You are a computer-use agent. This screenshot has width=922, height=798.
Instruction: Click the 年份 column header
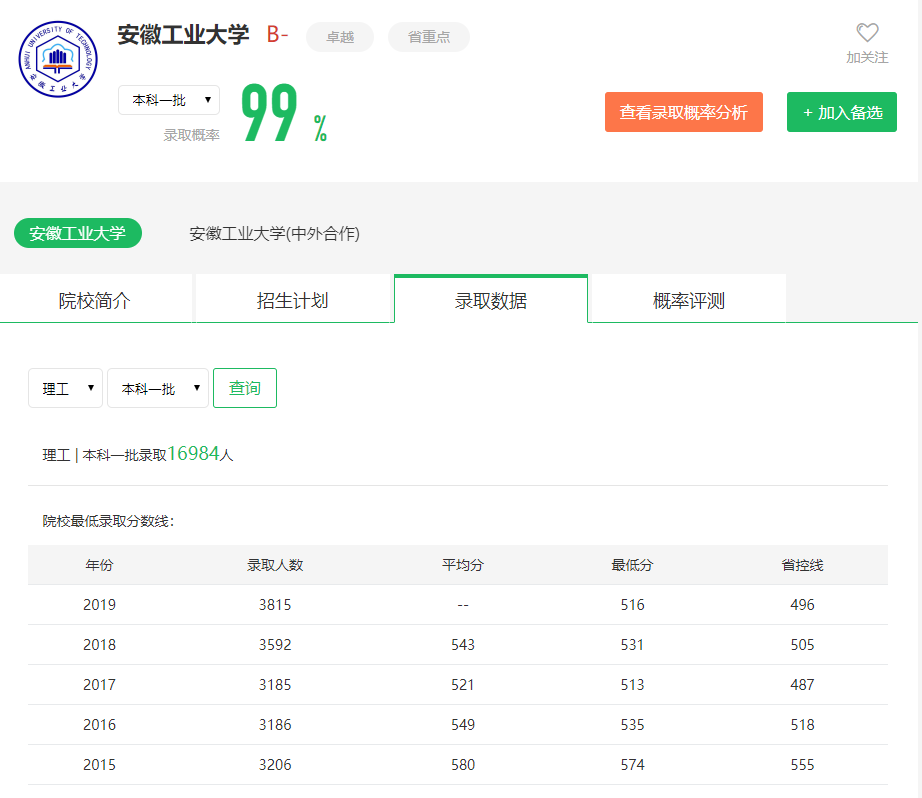[99, 565]
